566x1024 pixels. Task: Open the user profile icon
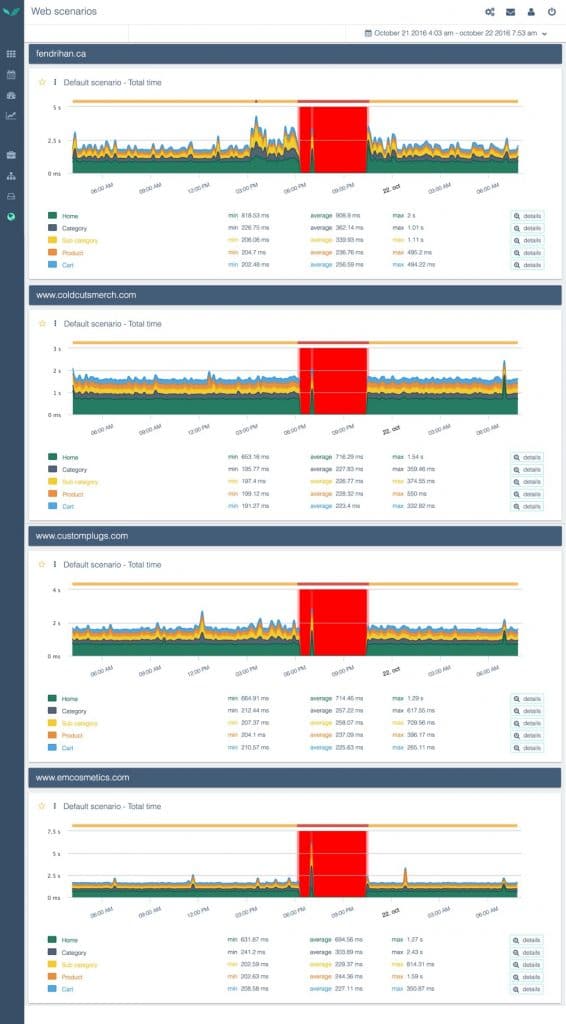point(531,12)
